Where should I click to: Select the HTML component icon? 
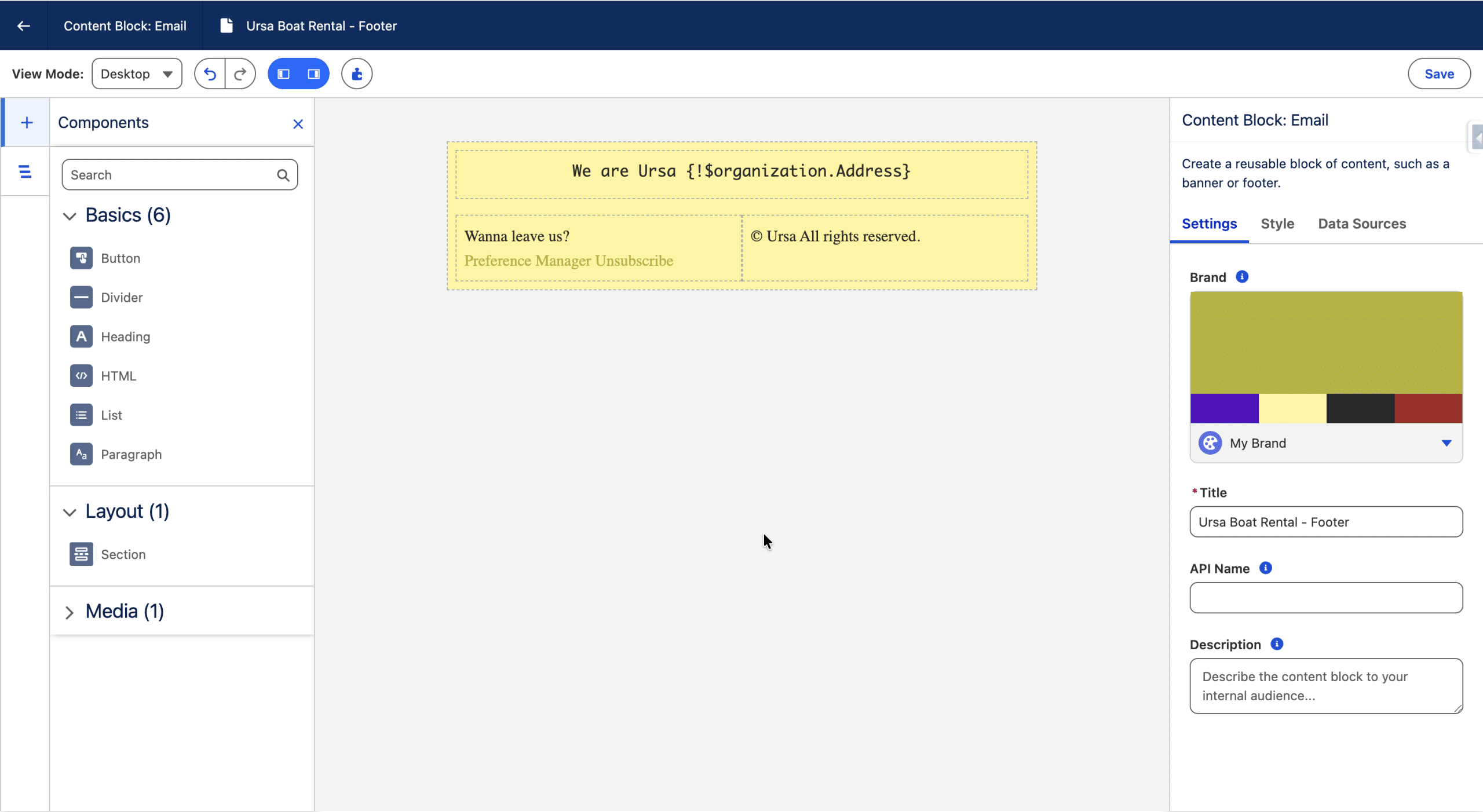[x=81, y=375]
